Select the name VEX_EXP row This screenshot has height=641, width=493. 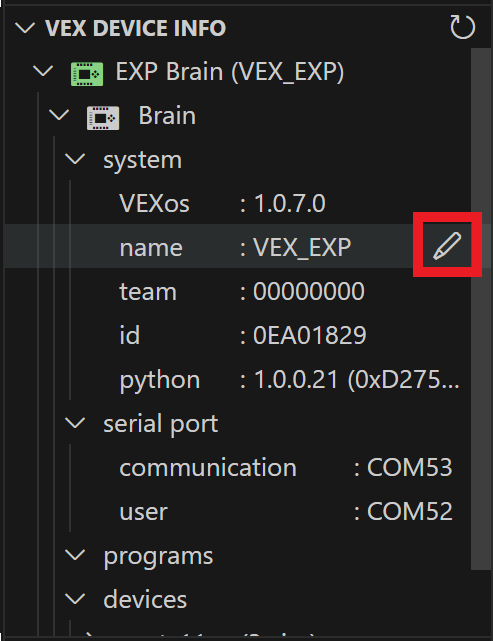coord(238,247)
